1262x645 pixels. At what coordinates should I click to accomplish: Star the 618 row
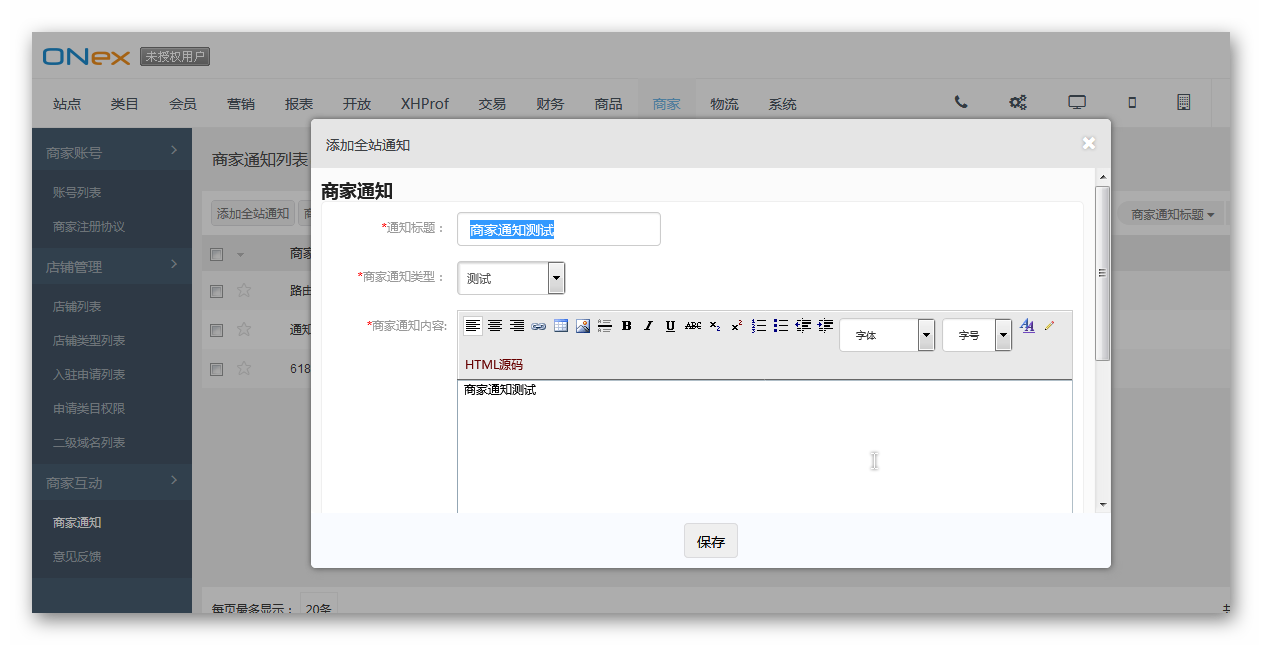(244, 368)
